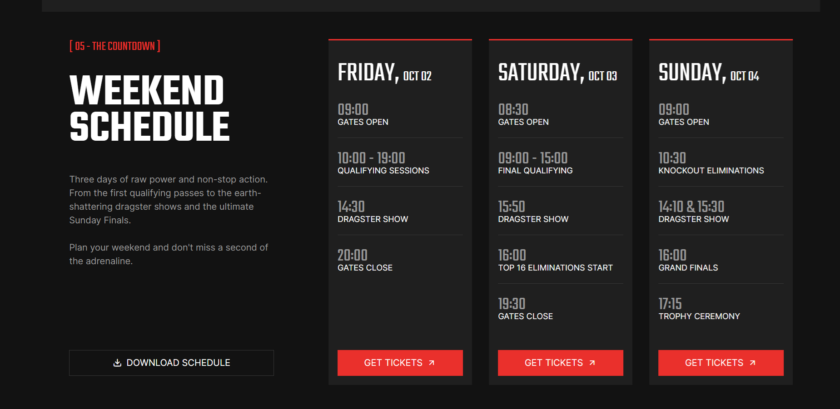Get tickets for Sunday Oct 04
Viewport: 840px width, 409px height.
(x=721, y=363)
